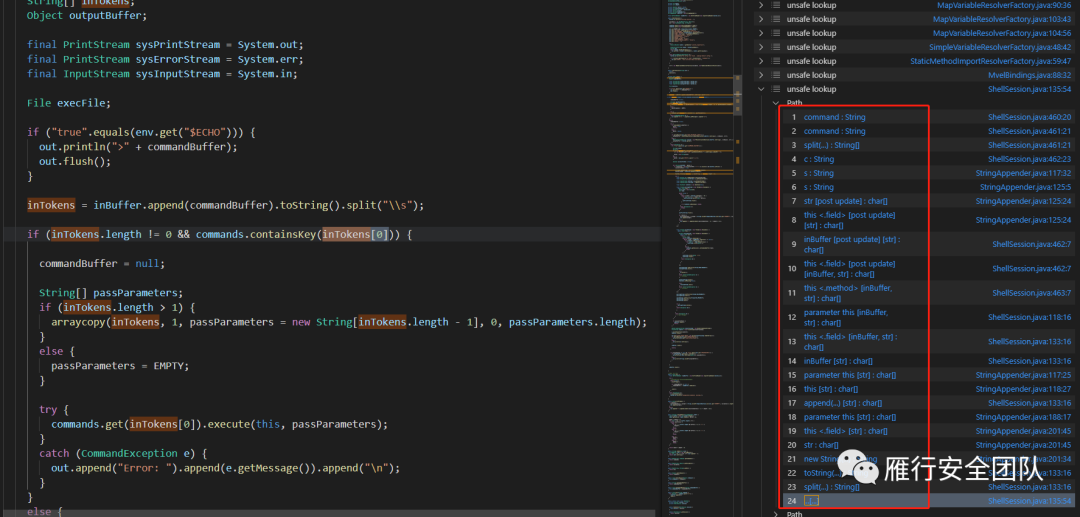Open location ShellSession.java:118:16
Image resolution: width=1080 pixels, height=517 pixels.
1030,317
